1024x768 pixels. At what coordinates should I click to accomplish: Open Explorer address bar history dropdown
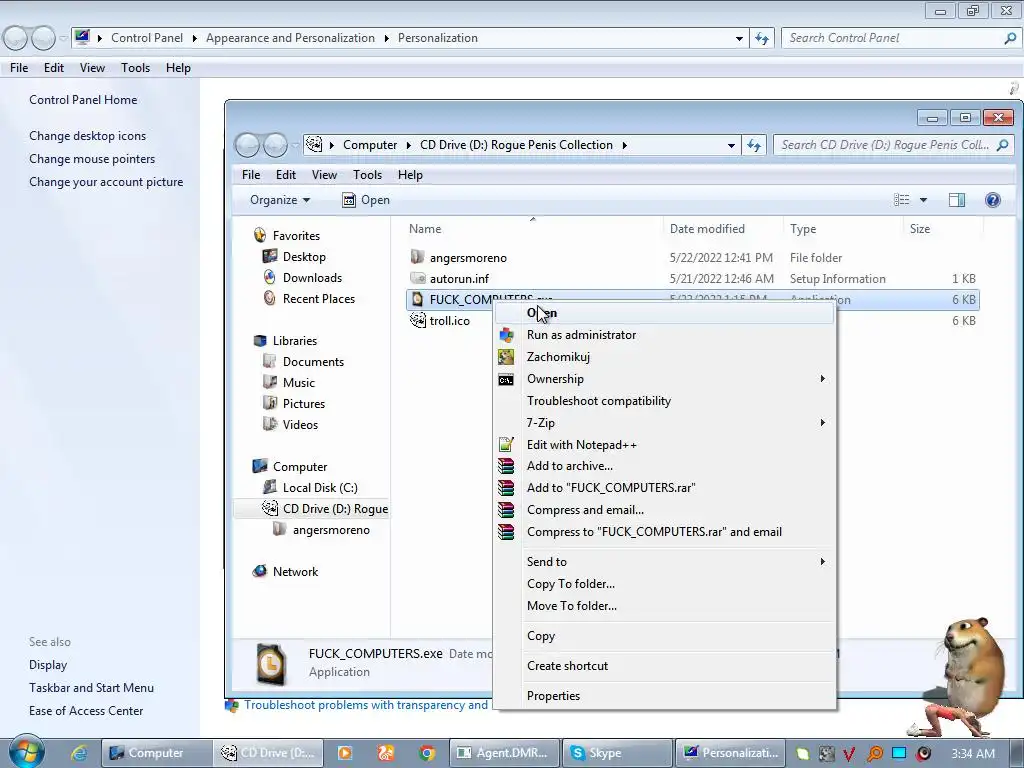click(x=731, y=145)
